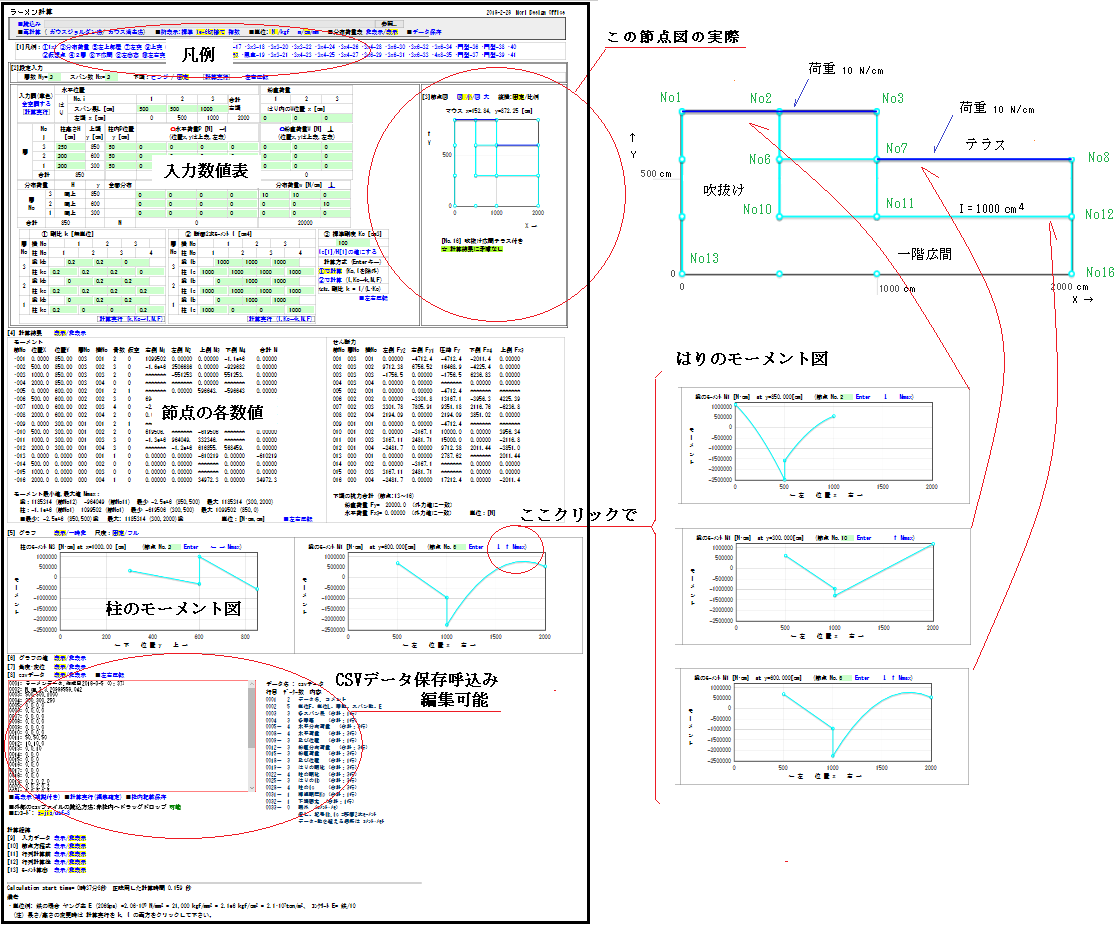Click Enter in the y=300 beam graph

click(x=864, y=538)
